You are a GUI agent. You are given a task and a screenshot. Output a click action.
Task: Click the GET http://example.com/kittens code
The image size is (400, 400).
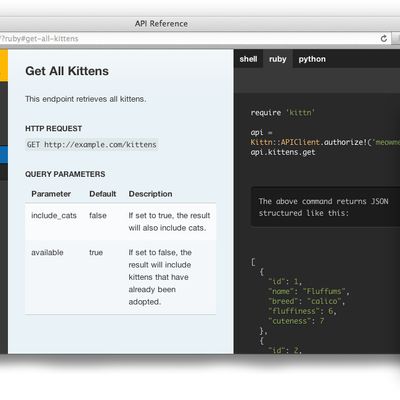tap(92, 145)
